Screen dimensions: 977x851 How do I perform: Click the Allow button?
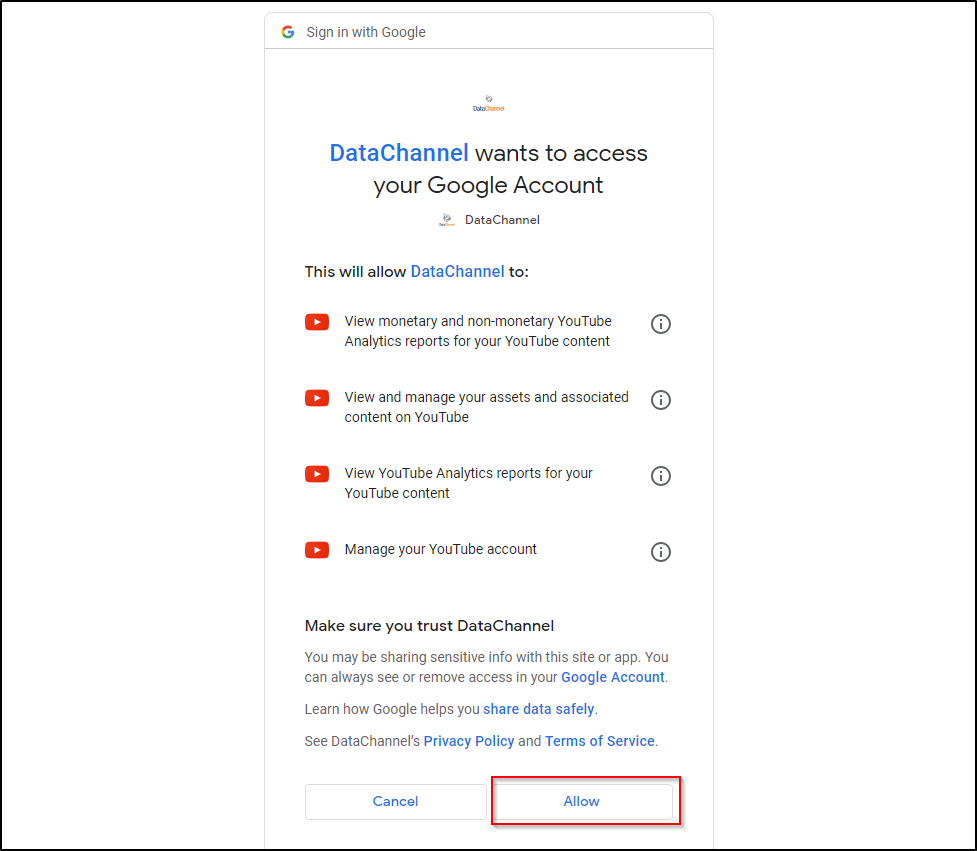[x=582, y=801]
